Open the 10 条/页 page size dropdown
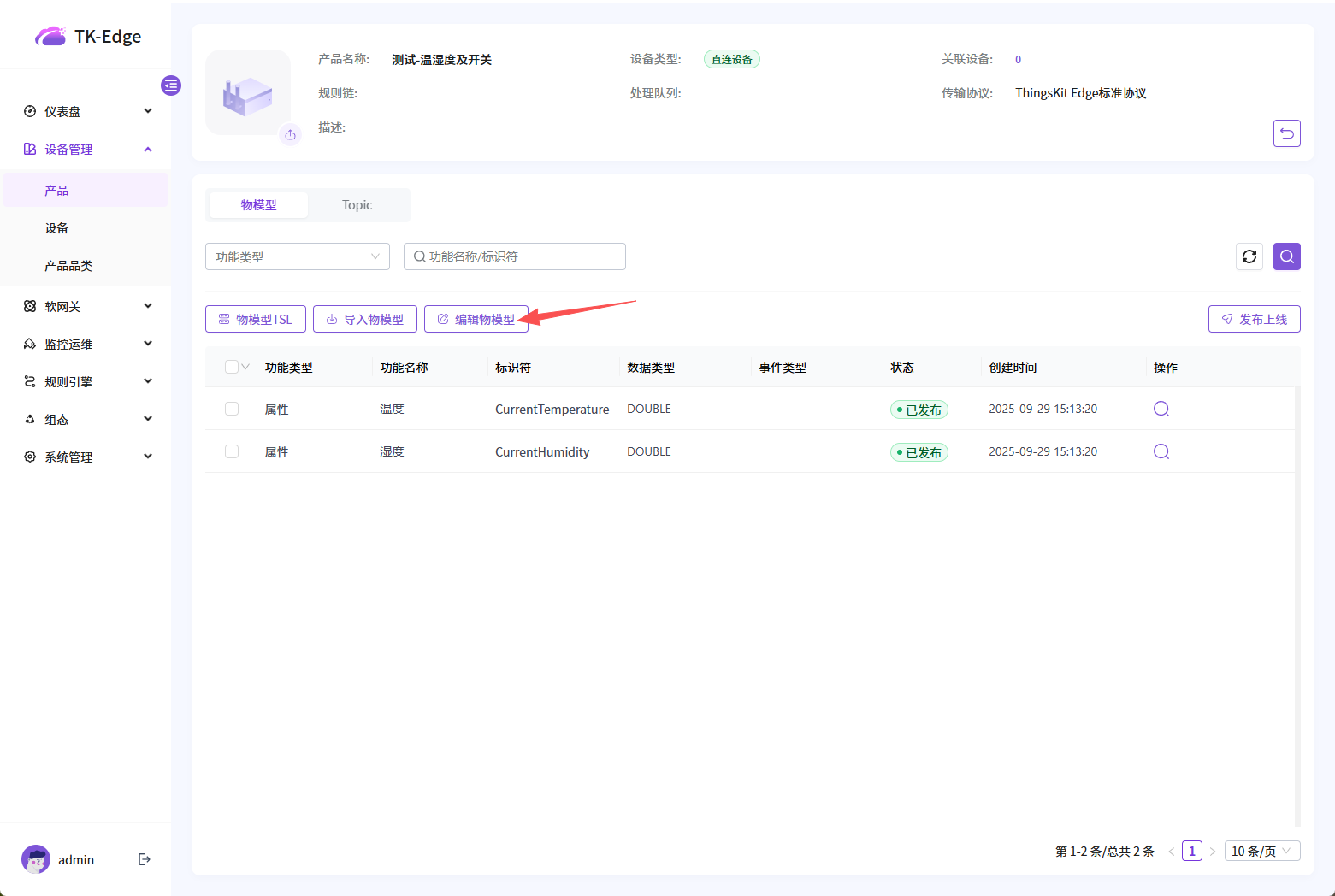Screen dimensions: 1335x896 click(1261, 851)
